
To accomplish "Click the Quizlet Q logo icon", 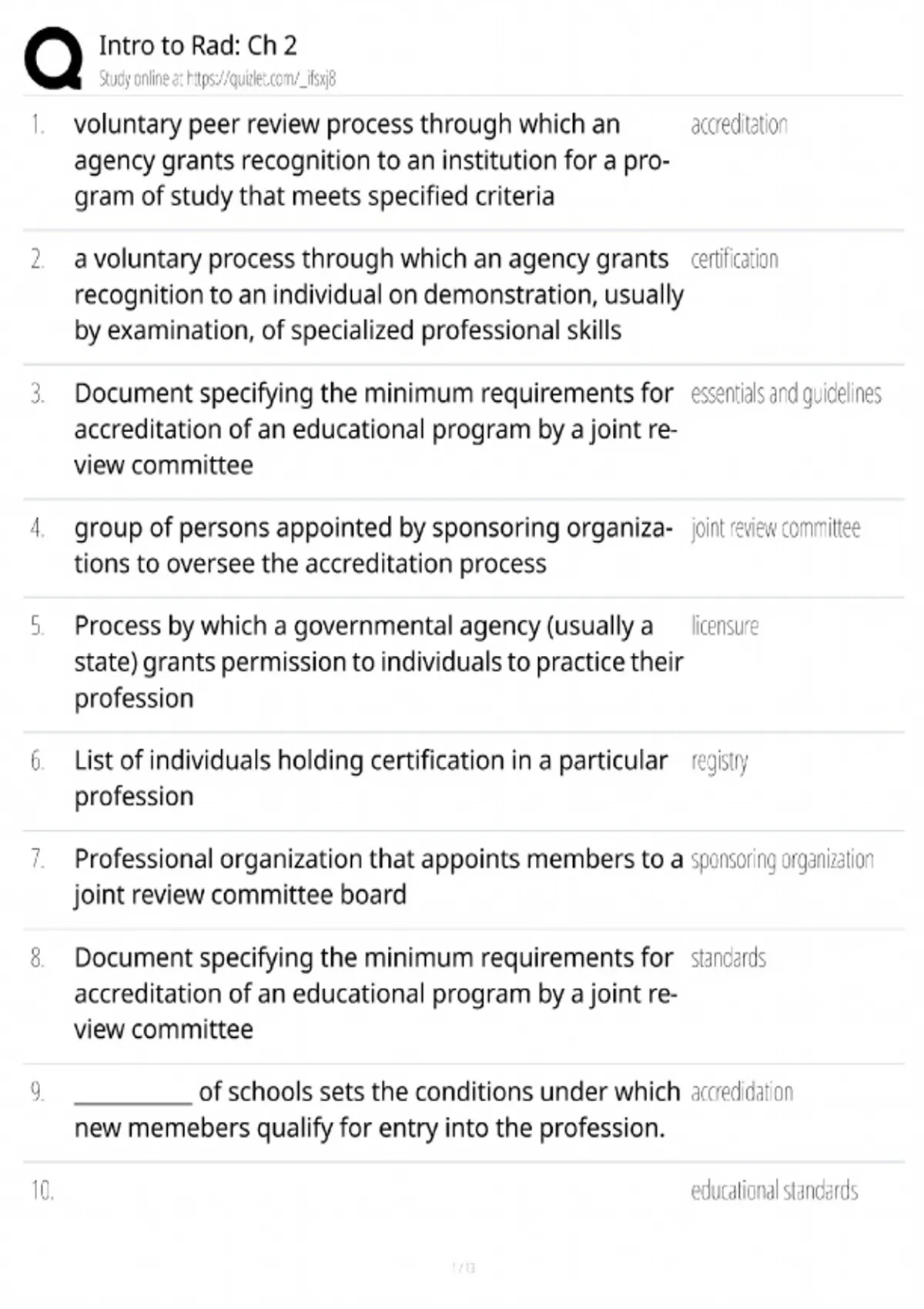I will 53,59.
